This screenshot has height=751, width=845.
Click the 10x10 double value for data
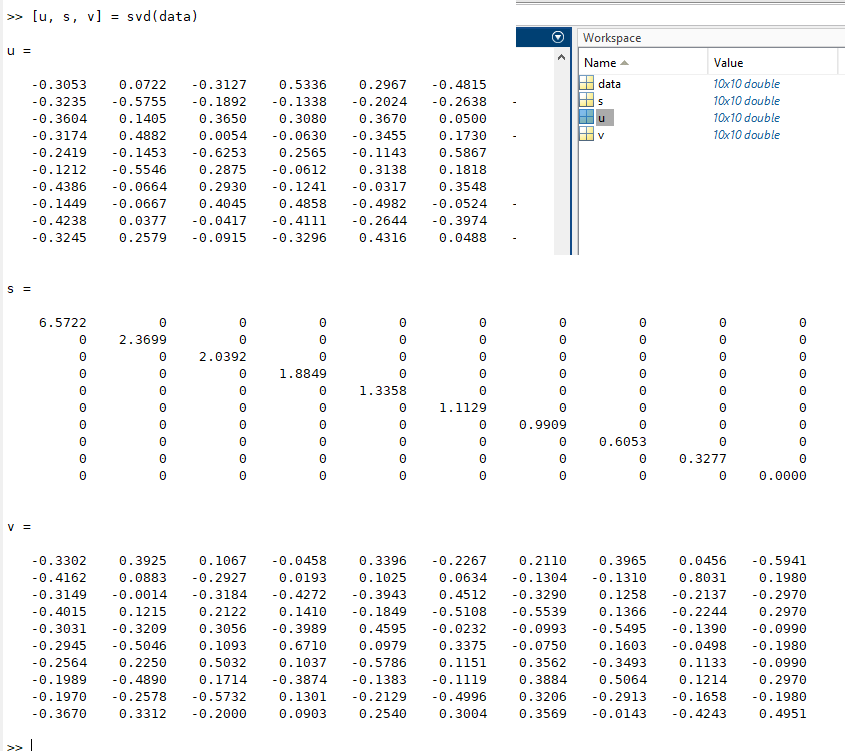746,84
